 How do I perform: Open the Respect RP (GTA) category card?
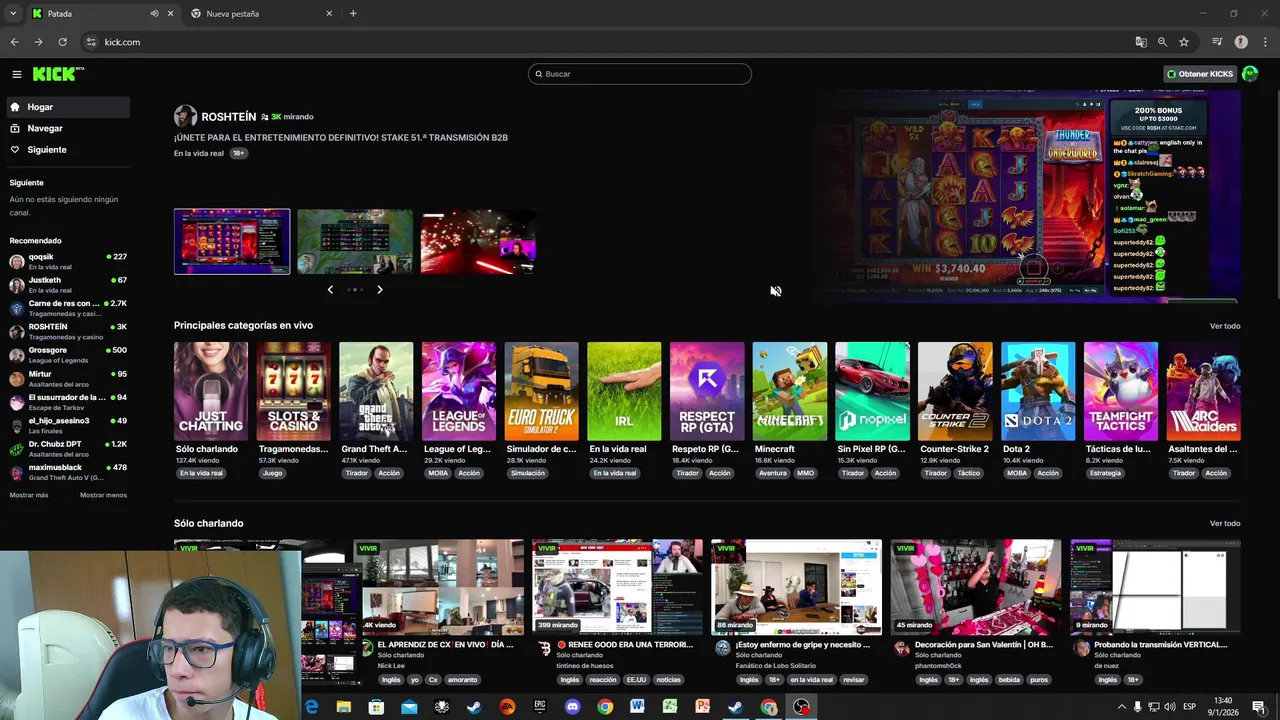tap(707, 391)
